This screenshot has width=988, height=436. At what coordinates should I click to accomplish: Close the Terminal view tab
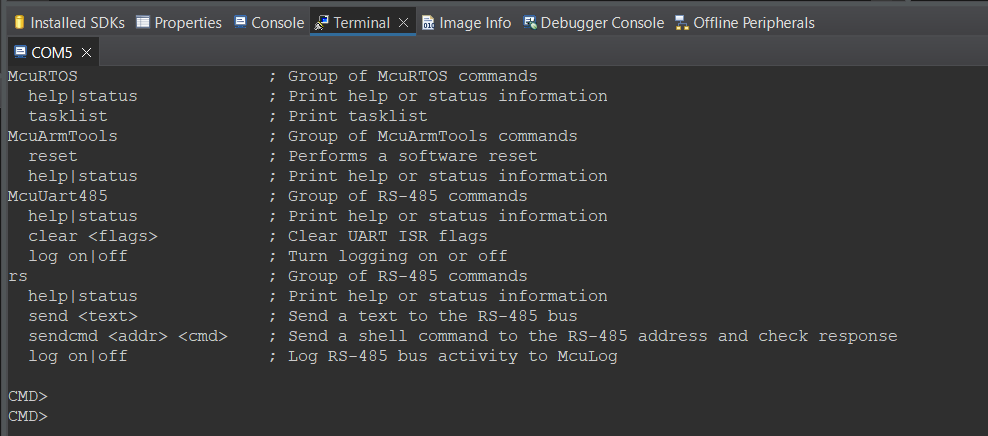pos(403,22)
